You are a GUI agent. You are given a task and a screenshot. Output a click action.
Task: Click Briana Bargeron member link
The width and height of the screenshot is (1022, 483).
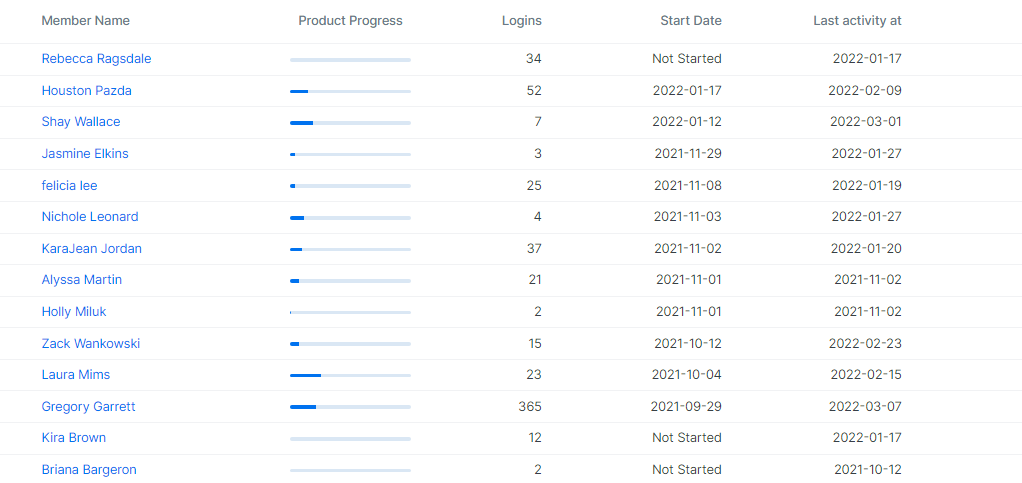coord(89,470)
